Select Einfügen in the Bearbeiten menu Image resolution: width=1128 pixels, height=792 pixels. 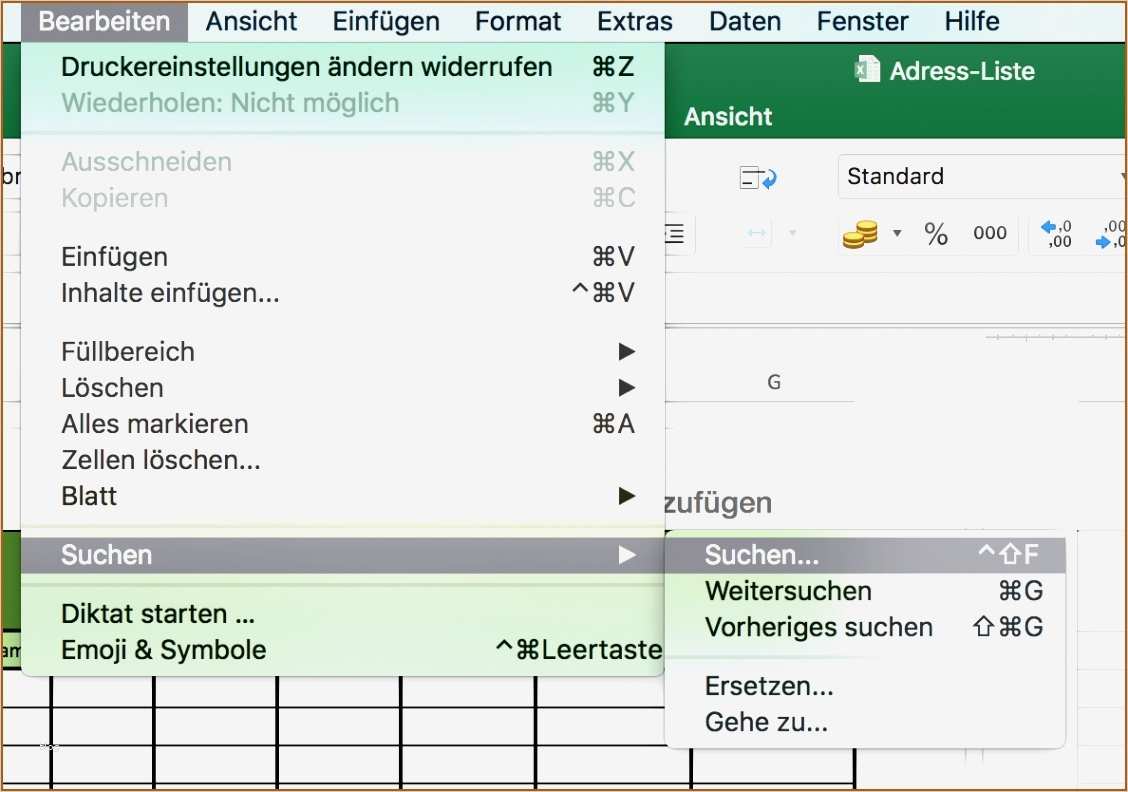point(342,257)
